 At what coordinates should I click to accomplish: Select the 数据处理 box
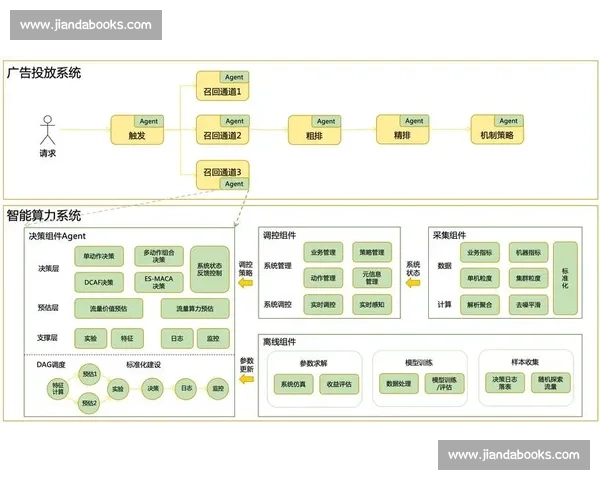(399, 384)
